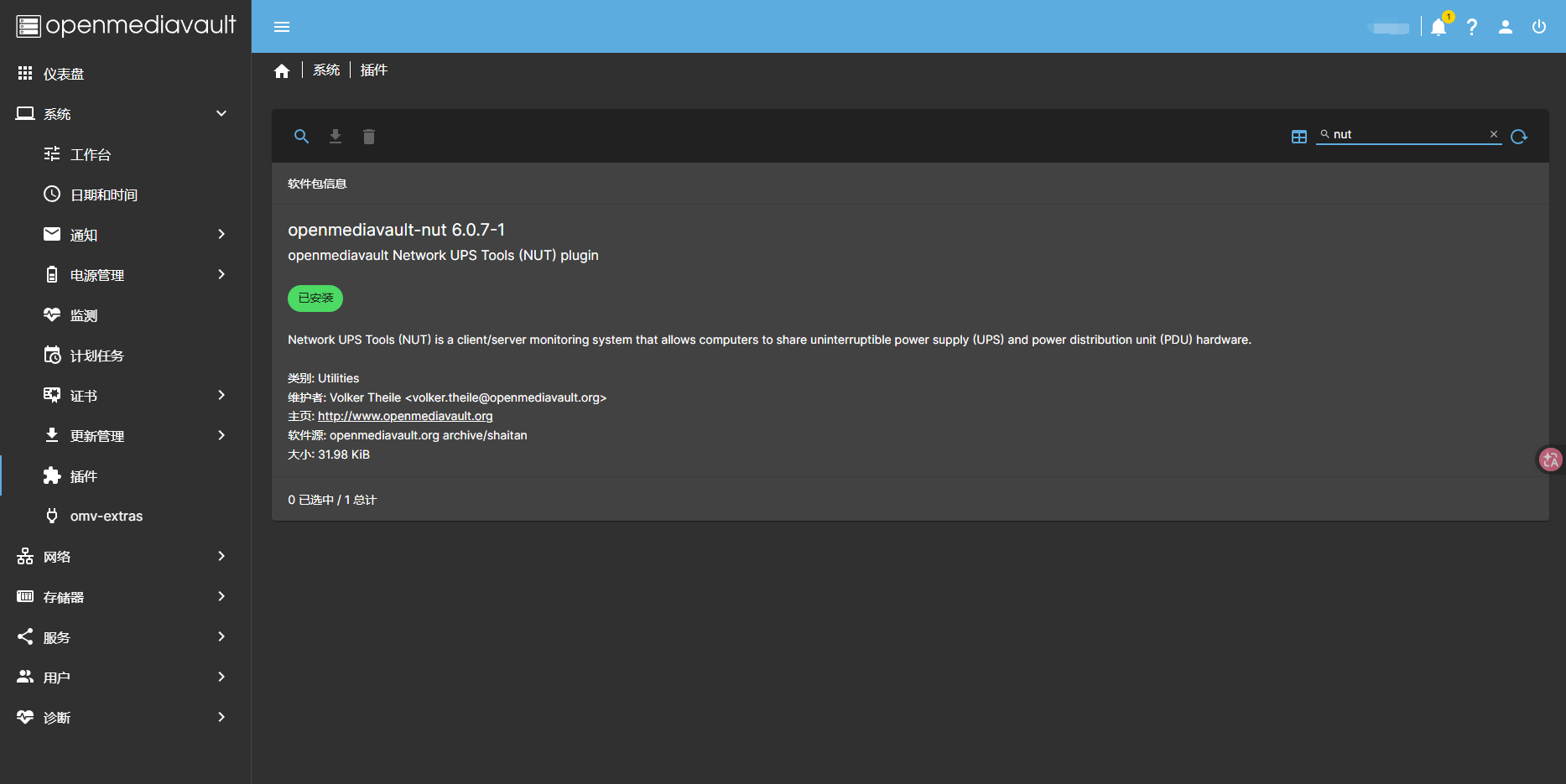Viewport: 1566px width, 784px height.
Task: Open the 仪表盘 dashboard page
Action: (x=126, y=74)
